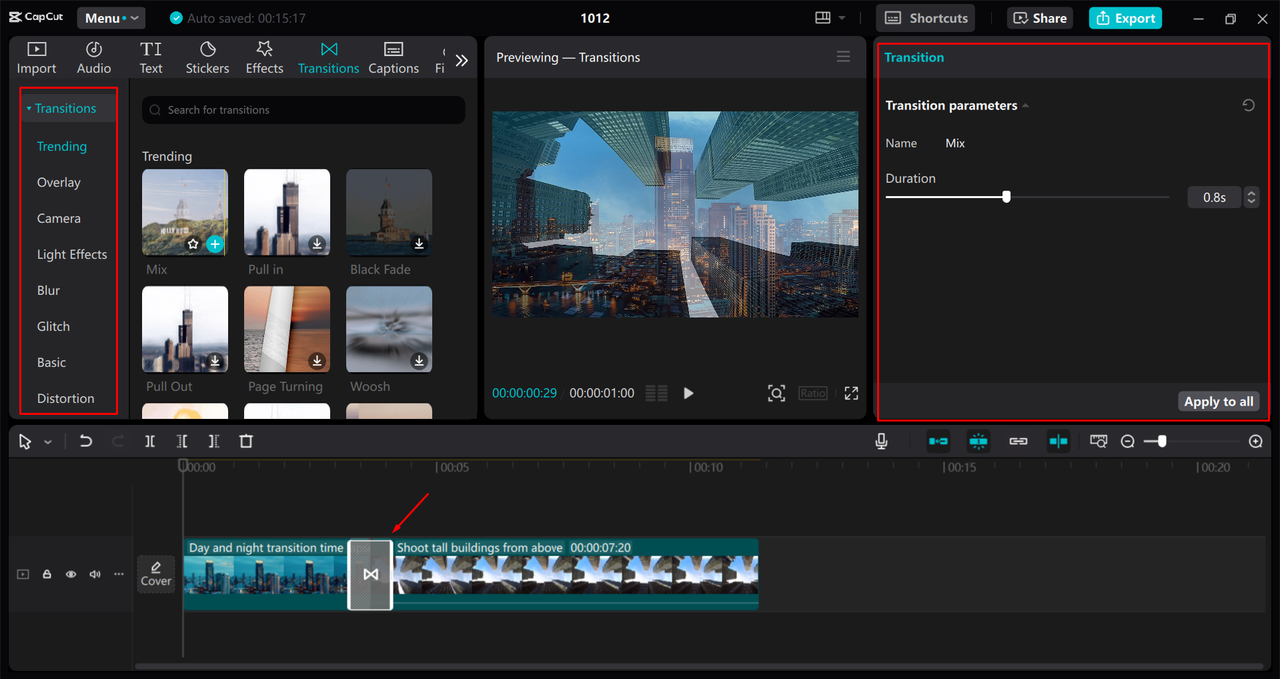Open the Menu dropdown
The image size is (1280, 679).
[x=111, y=18]
